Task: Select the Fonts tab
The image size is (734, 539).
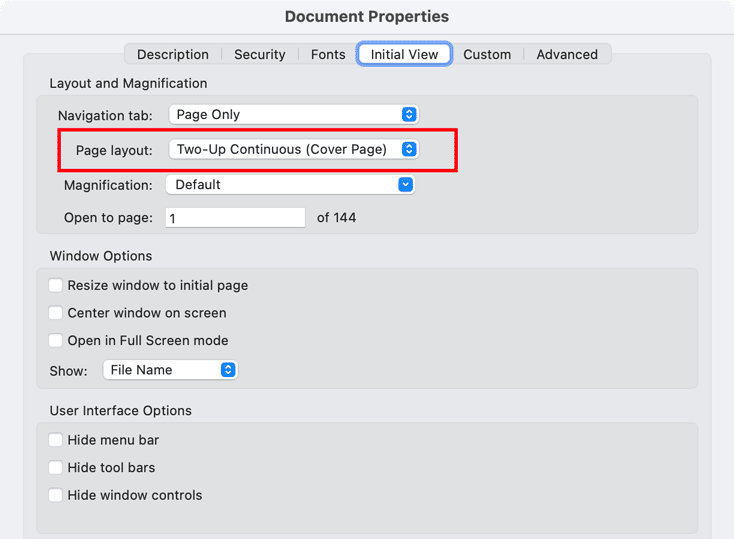Action: click(x=328, y=54)
